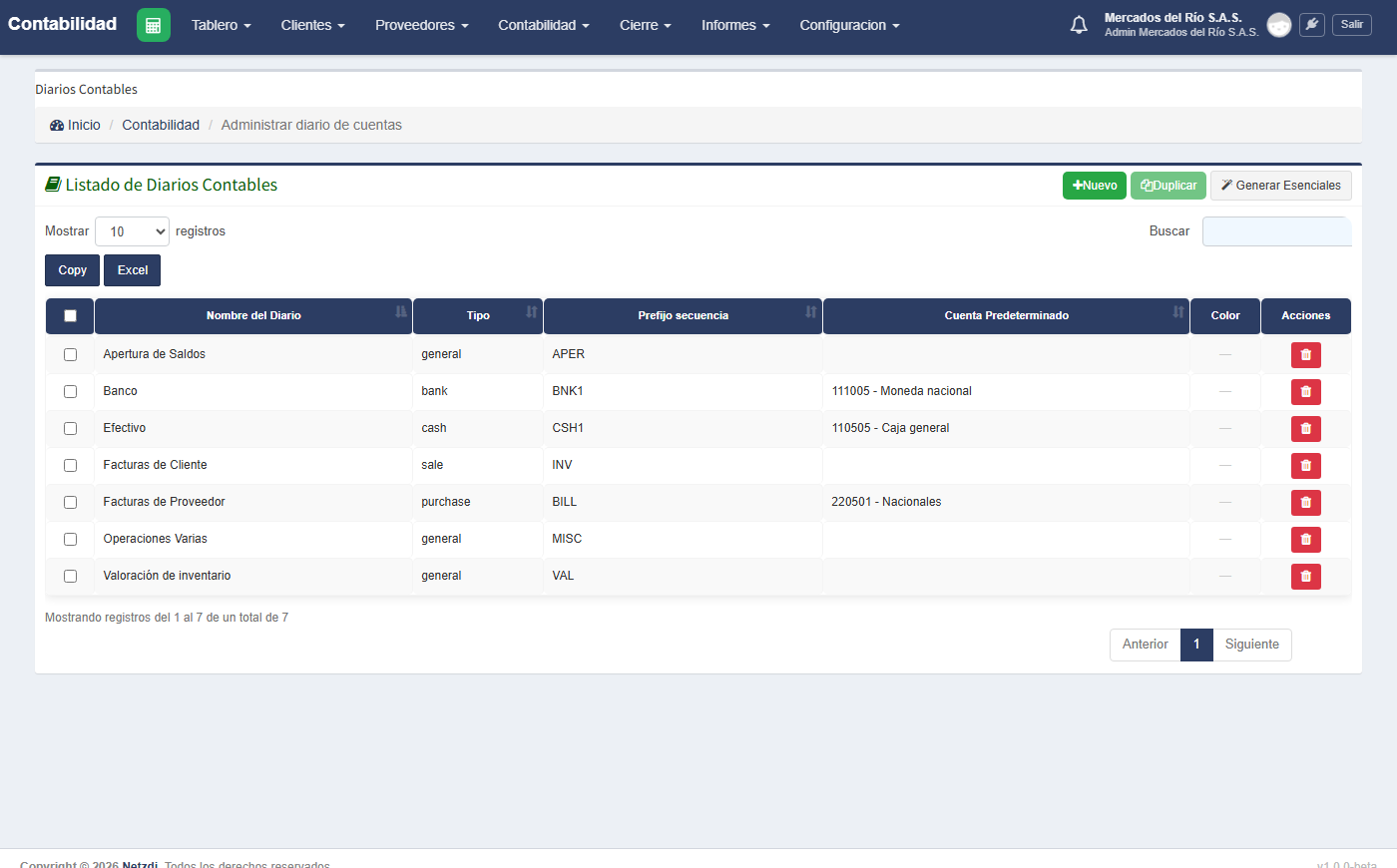Expand the Contabilidad navbar menu

(x=544, y=25)
